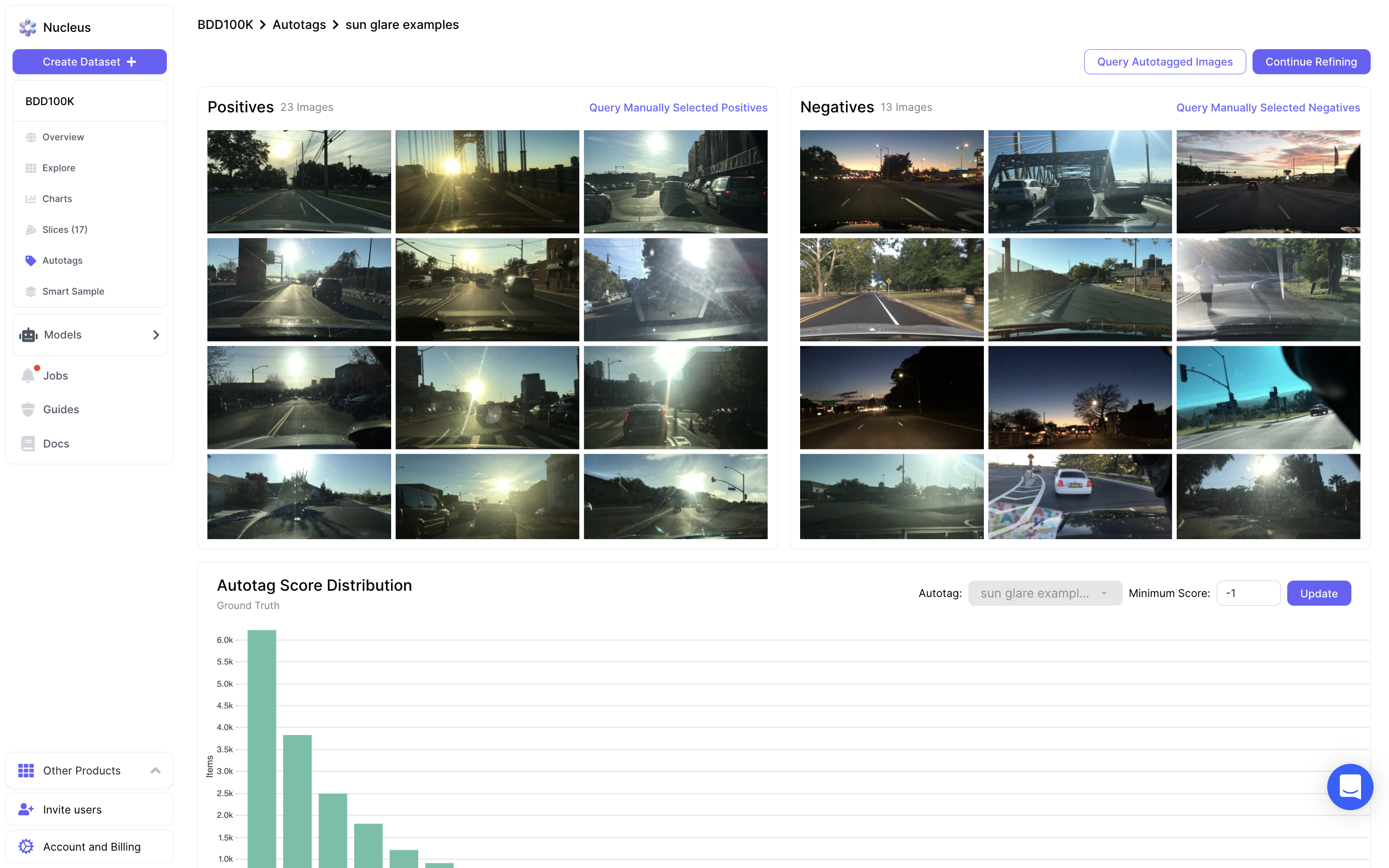Collapse the Other Products panel arrow
The width and height of the screenshot is (1389, 868).
pyautogui.click(x=155, y=771)
